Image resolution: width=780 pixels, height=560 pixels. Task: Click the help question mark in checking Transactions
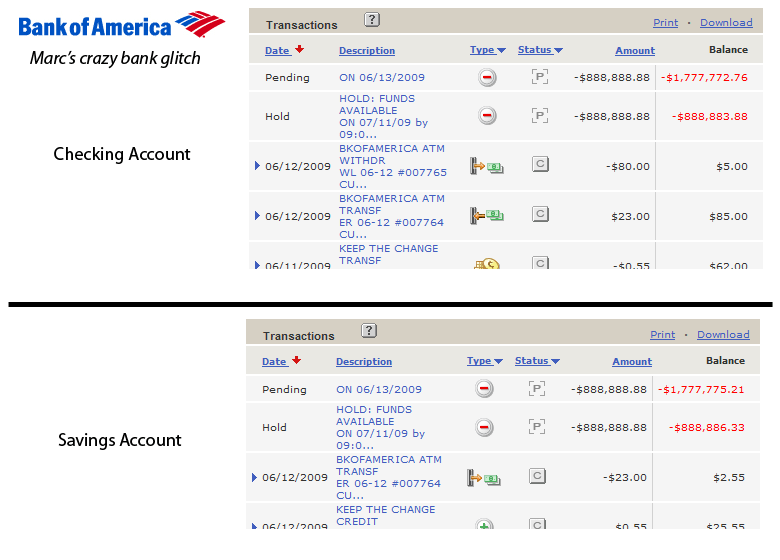[371, 19]
